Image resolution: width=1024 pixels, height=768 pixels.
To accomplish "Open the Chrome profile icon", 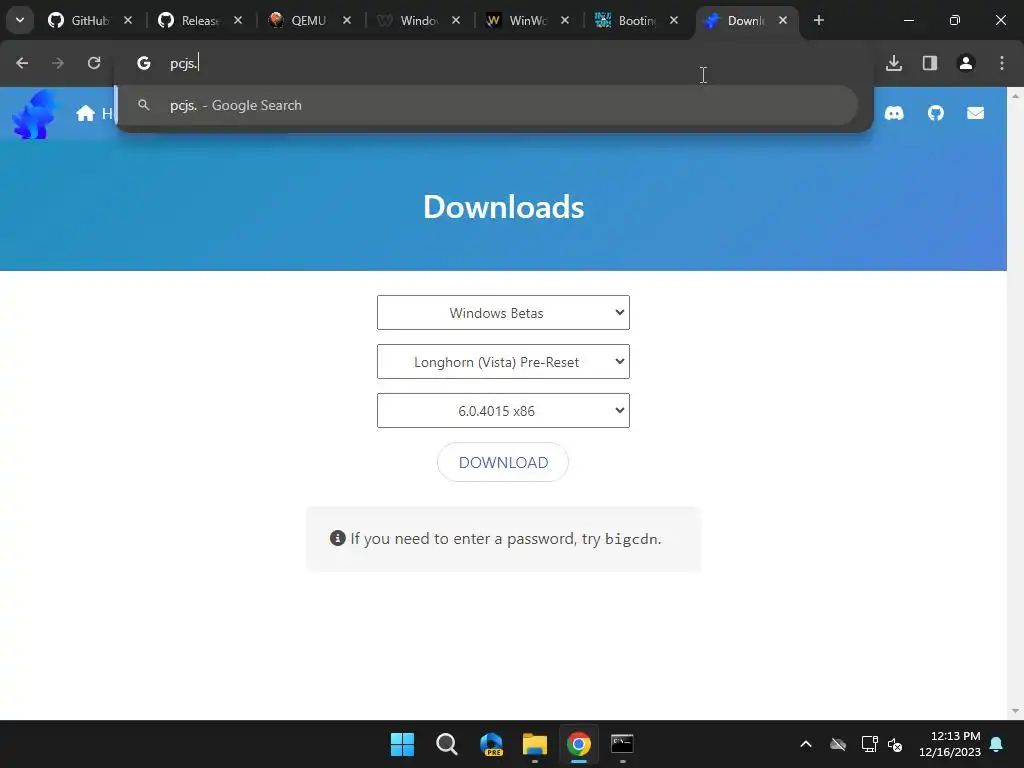I will pyautogui.click(x=966, y=63).
